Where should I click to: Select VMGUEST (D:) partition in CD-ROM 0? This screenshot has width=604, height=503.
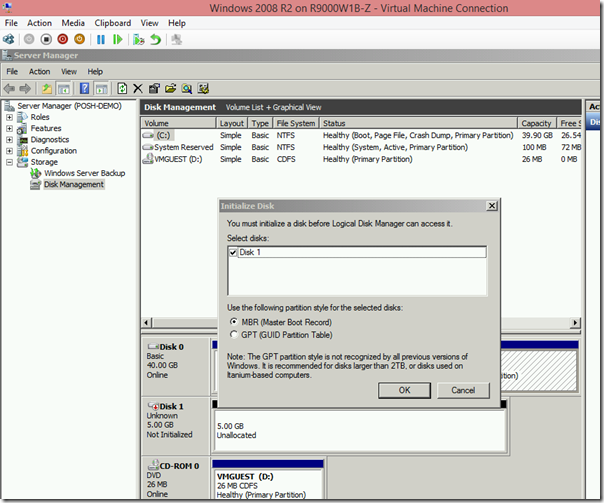coord(268,484)
